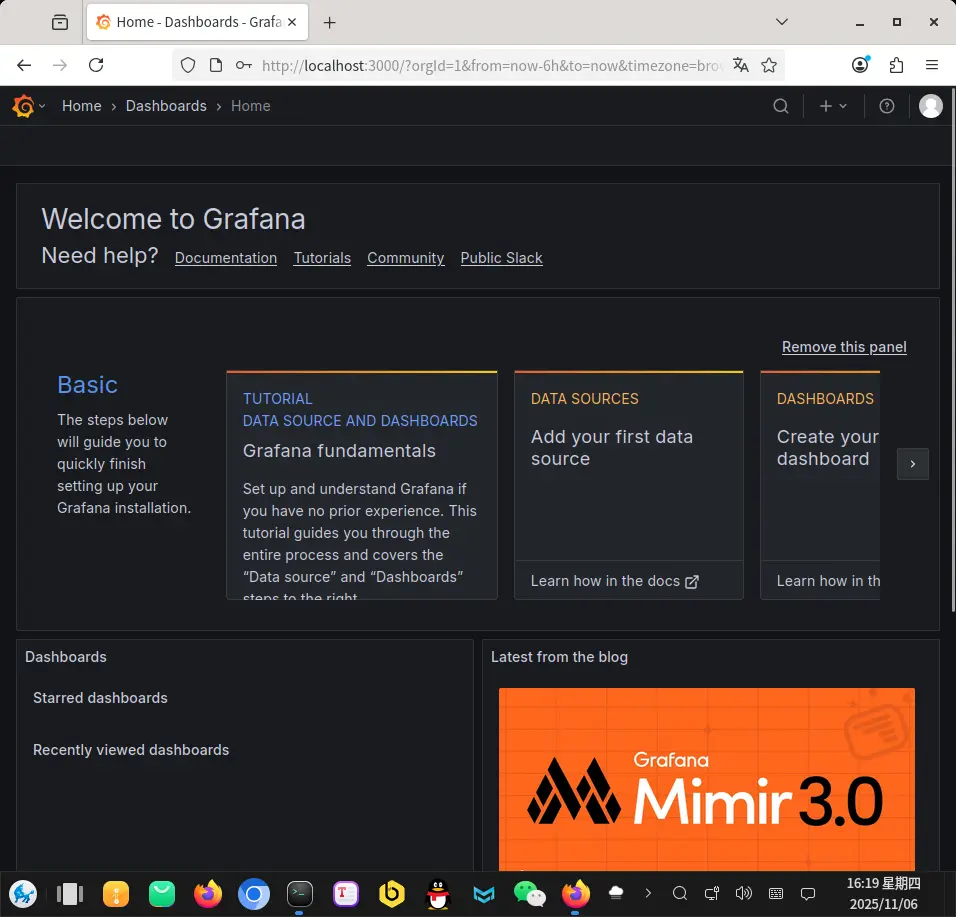
Task: Click the taskbar clock and date
Action: 883,894
